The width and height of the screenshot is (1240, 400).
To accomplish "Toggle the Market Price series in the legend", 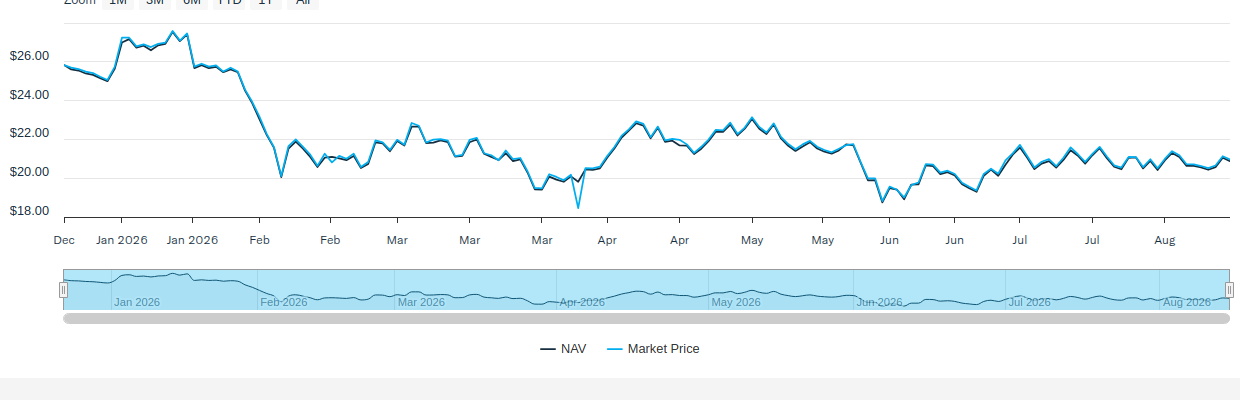I will click(x=653, y=349).
